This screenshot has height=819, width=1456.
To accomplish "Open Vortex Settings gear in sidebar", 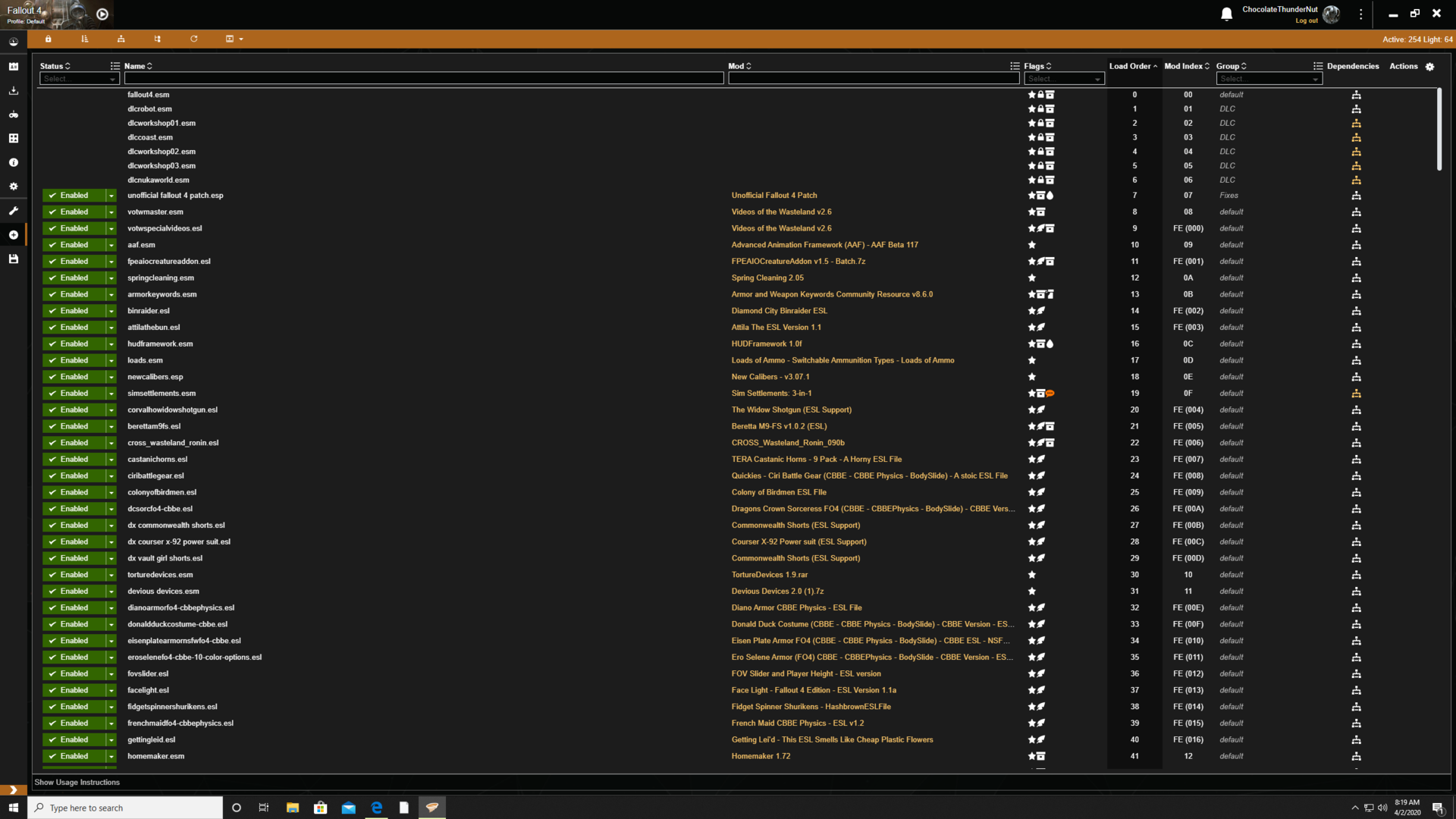I will 13,187.
